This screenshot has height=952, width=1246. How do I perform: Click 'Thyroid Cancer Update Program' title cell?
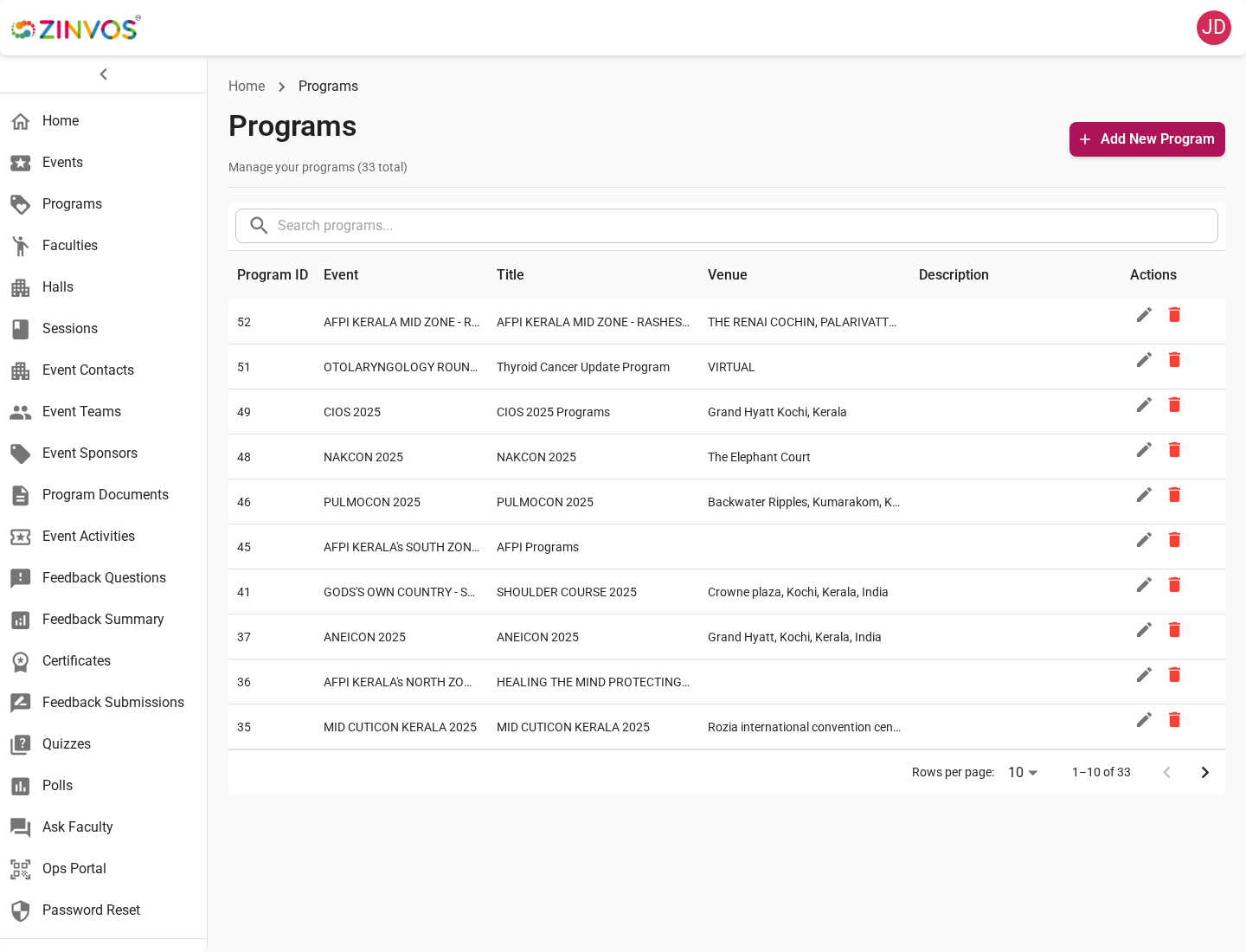click(583, 367)
